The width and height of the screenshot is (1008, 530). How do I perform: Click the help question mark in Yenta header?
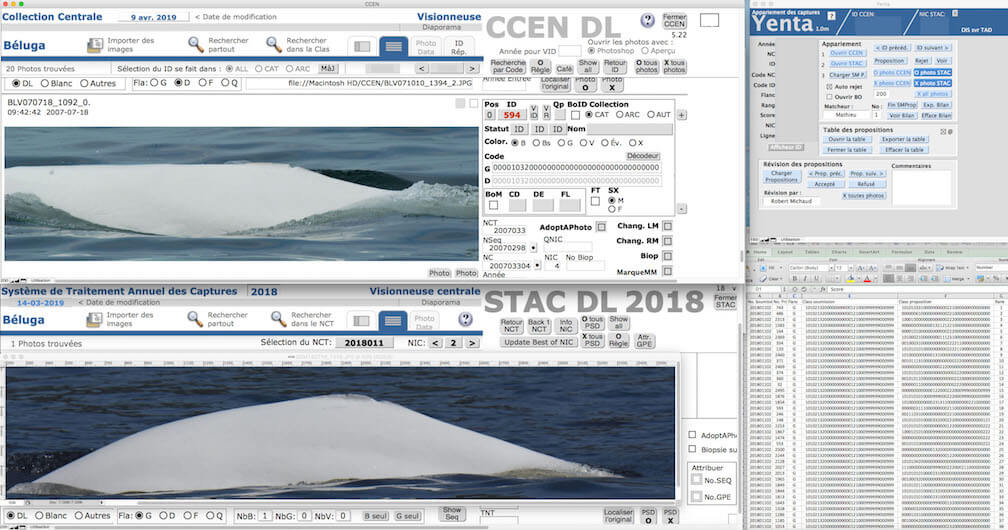(x=831, y=15)
